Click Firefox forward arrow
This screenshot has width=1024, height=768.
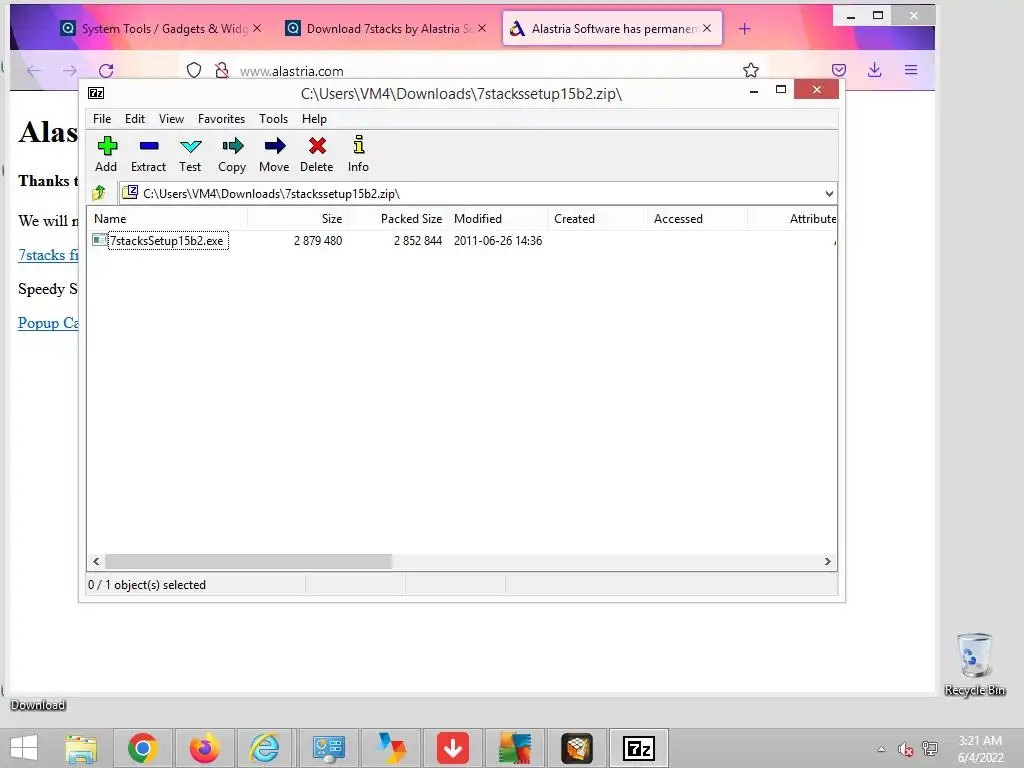pos(70,71)
